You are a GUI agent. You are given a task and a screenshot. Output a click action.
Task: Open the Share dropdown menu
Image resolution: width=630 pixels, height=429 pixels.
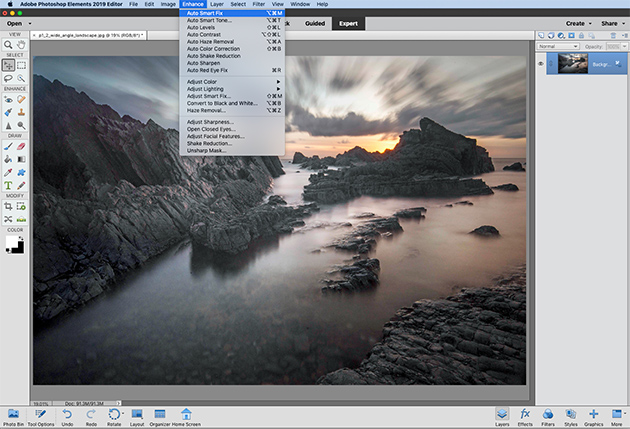click(x=613, y=24)
